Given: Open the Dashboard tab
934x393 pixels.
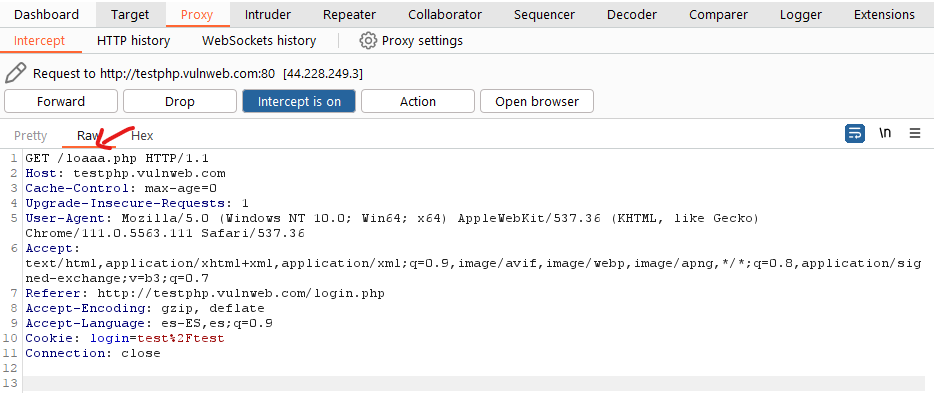Looking at the screenshot, I should pyautogui.click(x=46, y=14).
